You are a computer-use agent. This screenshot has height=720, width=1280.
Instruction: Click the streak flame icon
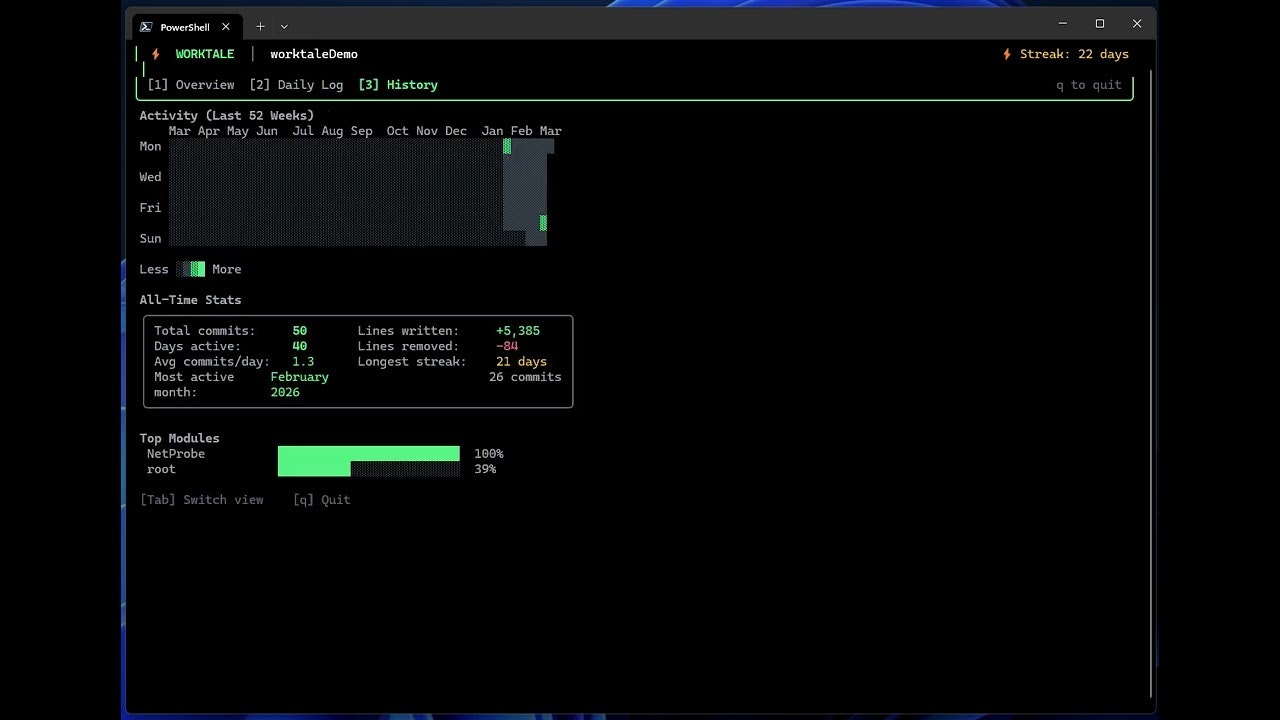(1007, 54)
